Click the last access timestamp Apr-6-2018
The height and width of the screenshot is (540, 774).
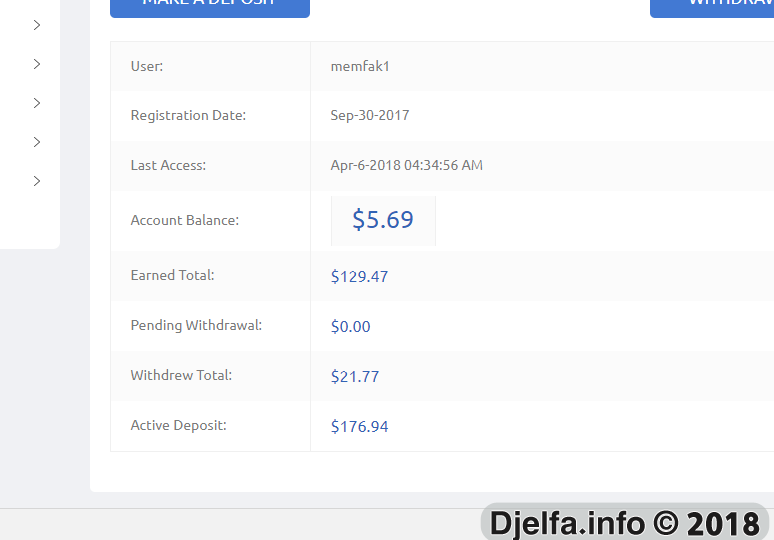[x=406, y=165]
